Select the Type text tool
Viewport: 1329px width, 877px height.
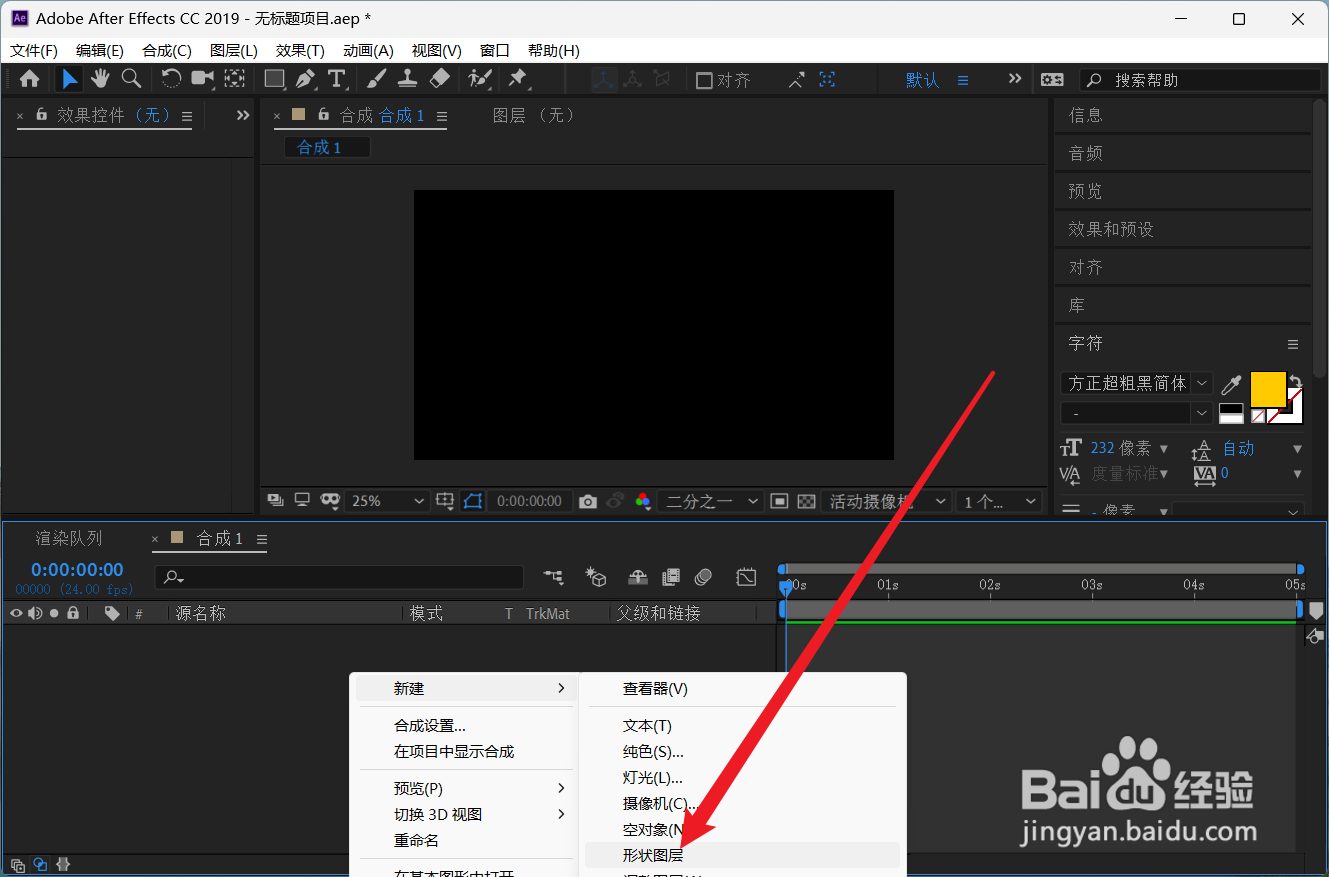point(337,79)
